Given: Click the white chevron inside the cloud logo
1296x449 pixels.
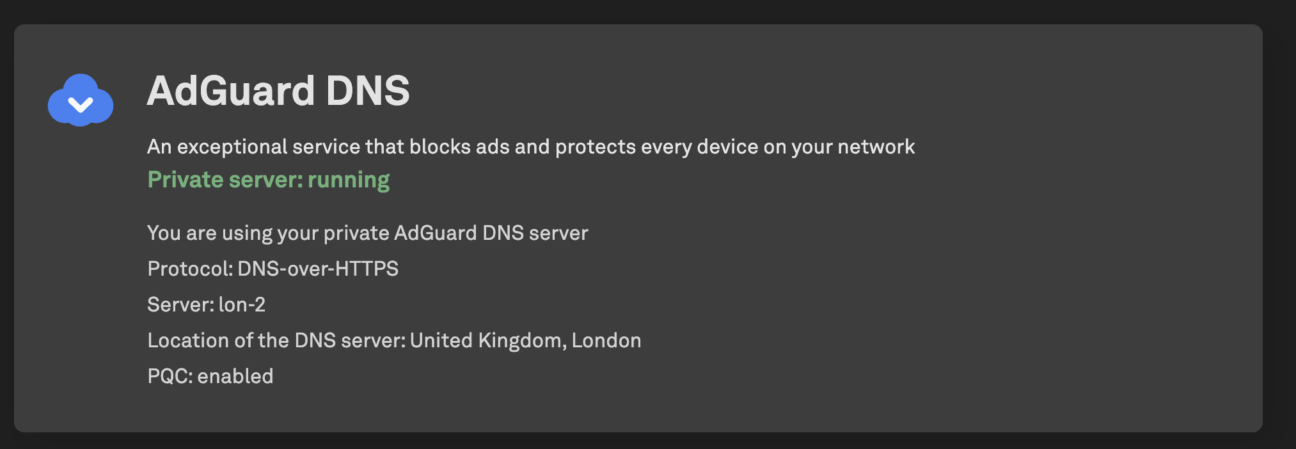Looking at the screenshot, I should (80, 103).
